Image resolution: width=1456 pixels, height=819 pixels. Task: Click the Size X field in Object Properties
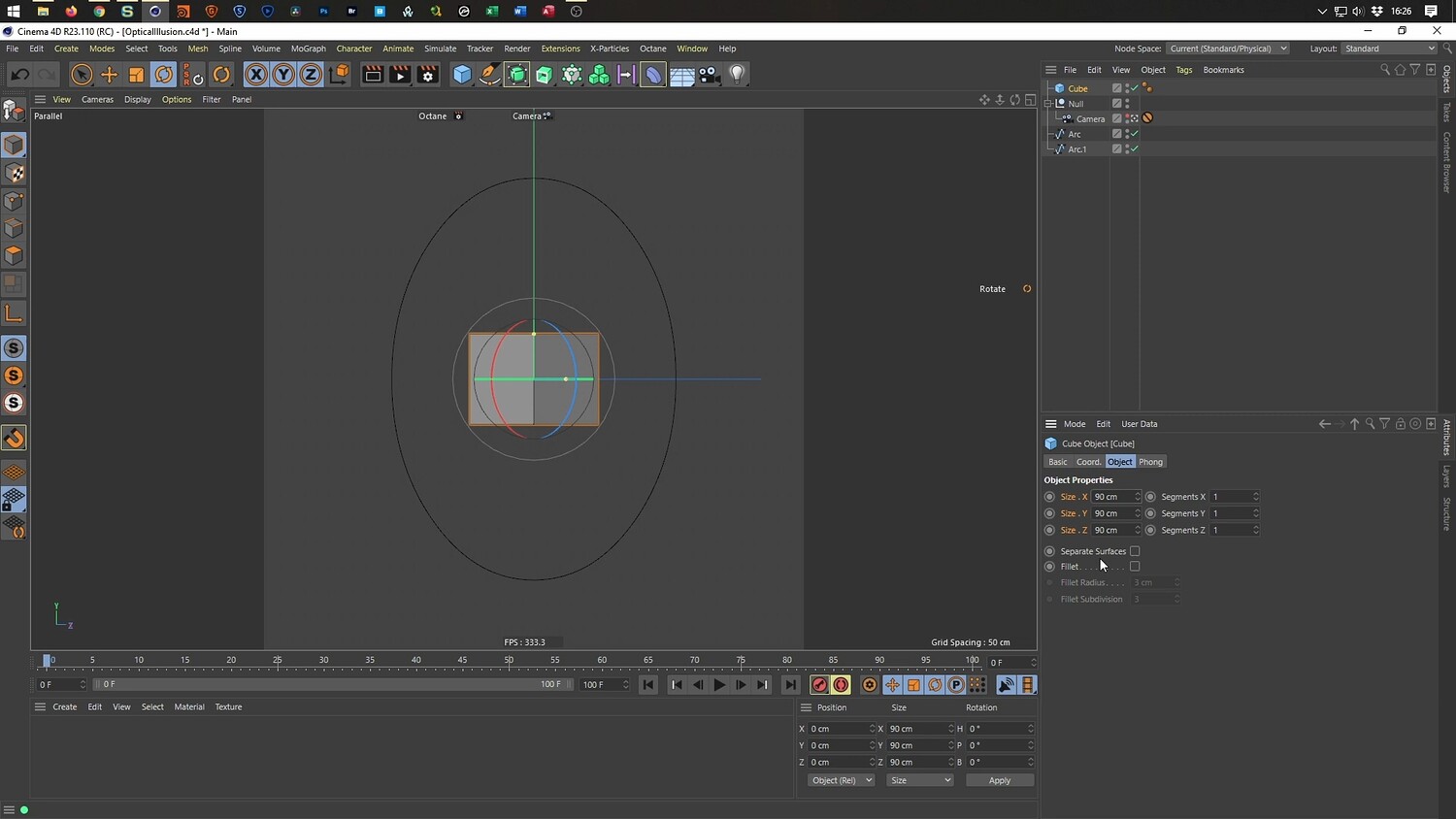click(1111, 497)
